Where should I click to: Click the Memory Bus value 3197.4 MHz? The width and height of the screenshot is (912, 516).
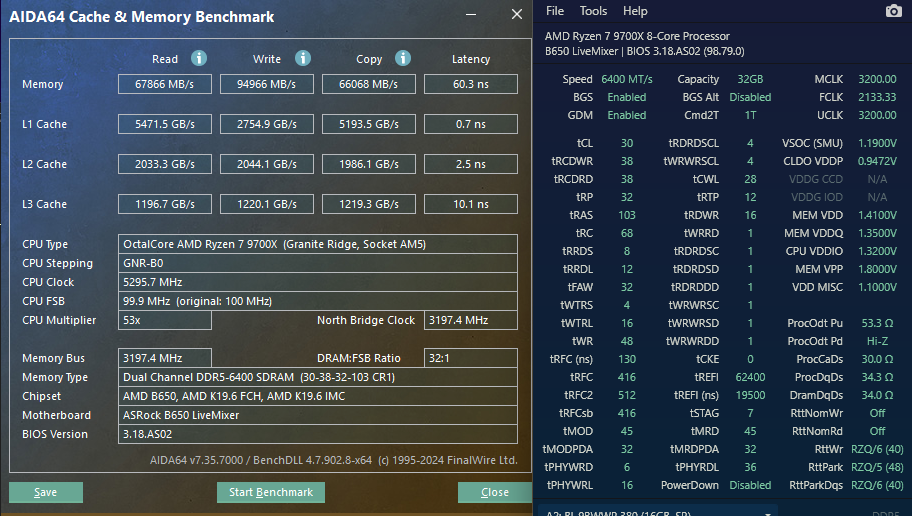pyautogui.click(x=165, y=358)
